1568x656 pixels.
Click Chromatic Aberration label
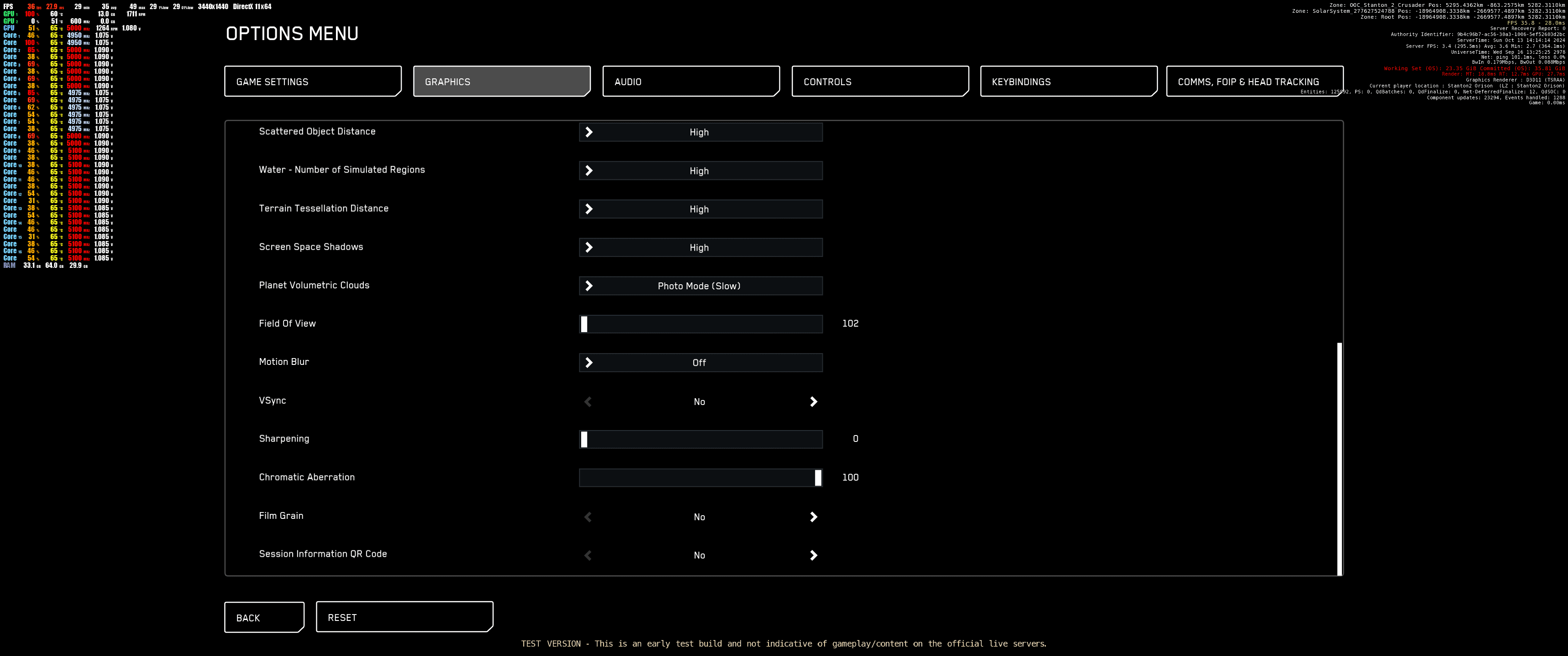307,478
